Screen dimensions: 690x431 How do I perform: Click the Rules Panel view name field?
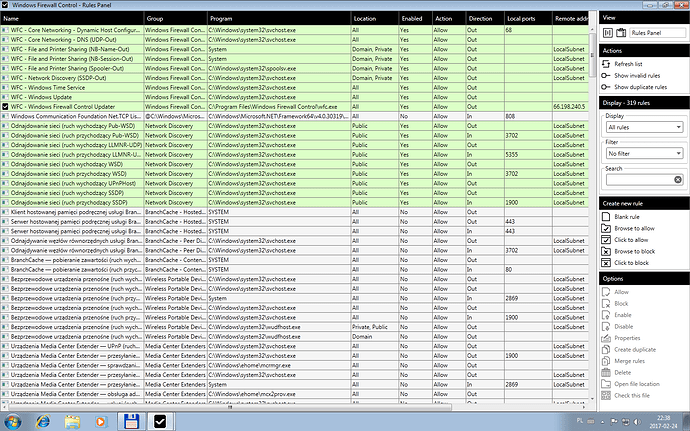(658, 33)
